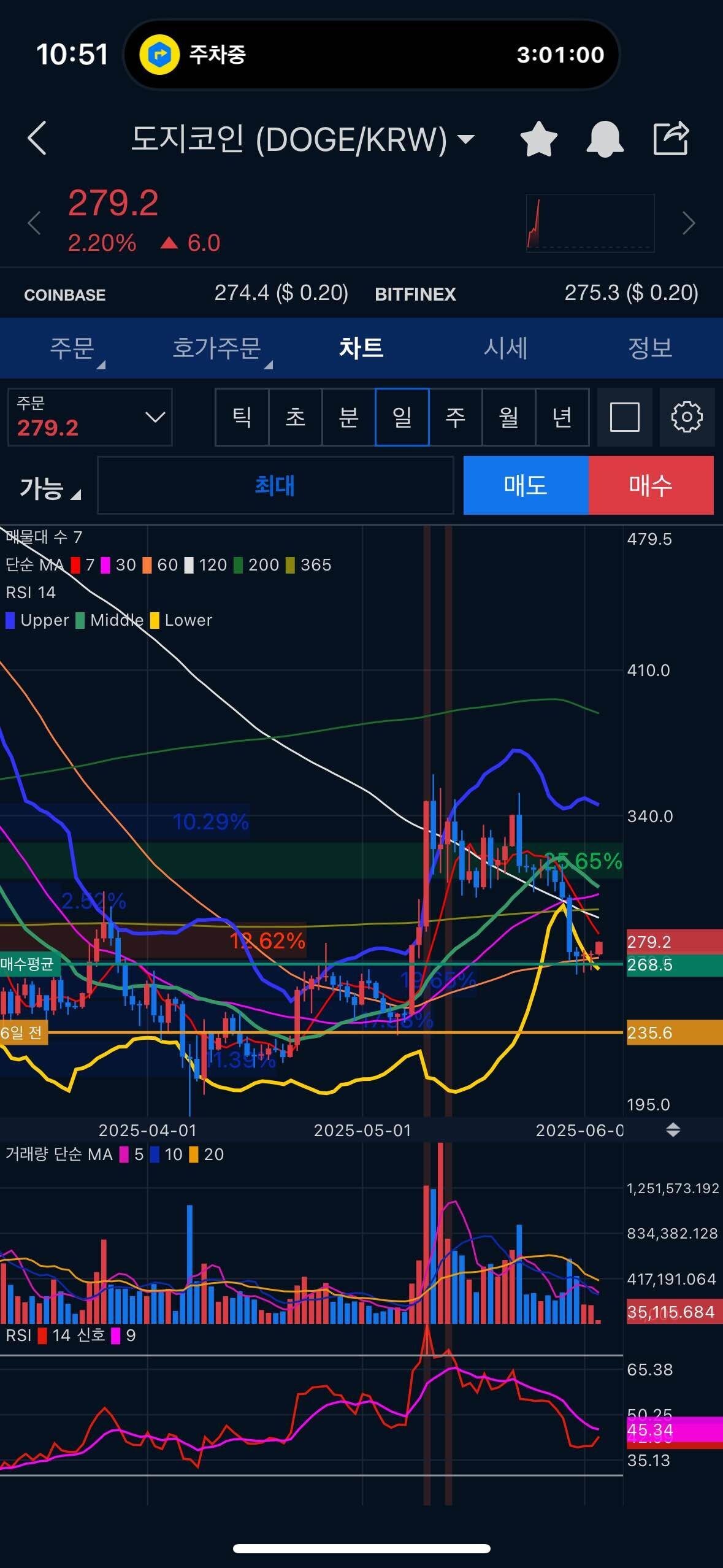Tap the chart panel resize handle arrows
Image resolution: width=723 pixels, height=1568 pixels.
point(673,1130)
